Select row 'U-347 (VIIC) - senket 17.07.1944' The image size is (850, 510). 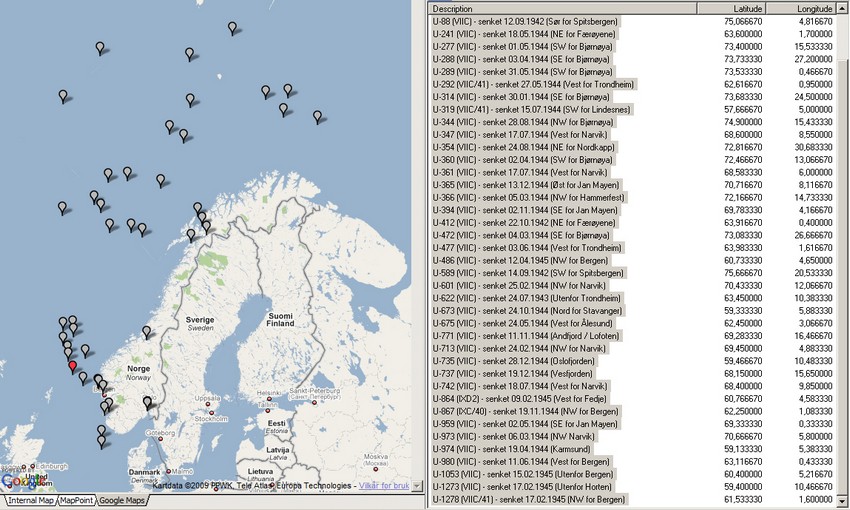click(x=633, y=134)
